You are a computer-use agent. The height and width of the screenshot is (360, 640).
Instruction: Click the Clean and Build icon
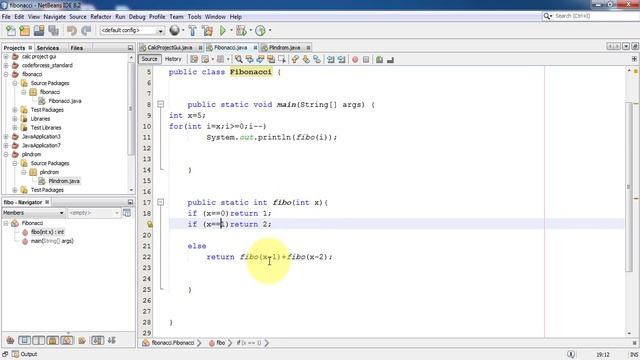pyautogui.click(x=207, y=31)
